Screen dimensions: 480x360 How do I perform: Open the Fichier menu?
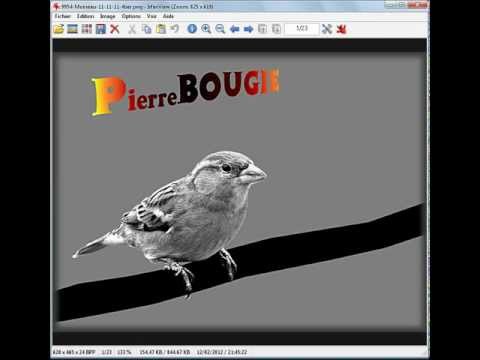pos(63,16)
